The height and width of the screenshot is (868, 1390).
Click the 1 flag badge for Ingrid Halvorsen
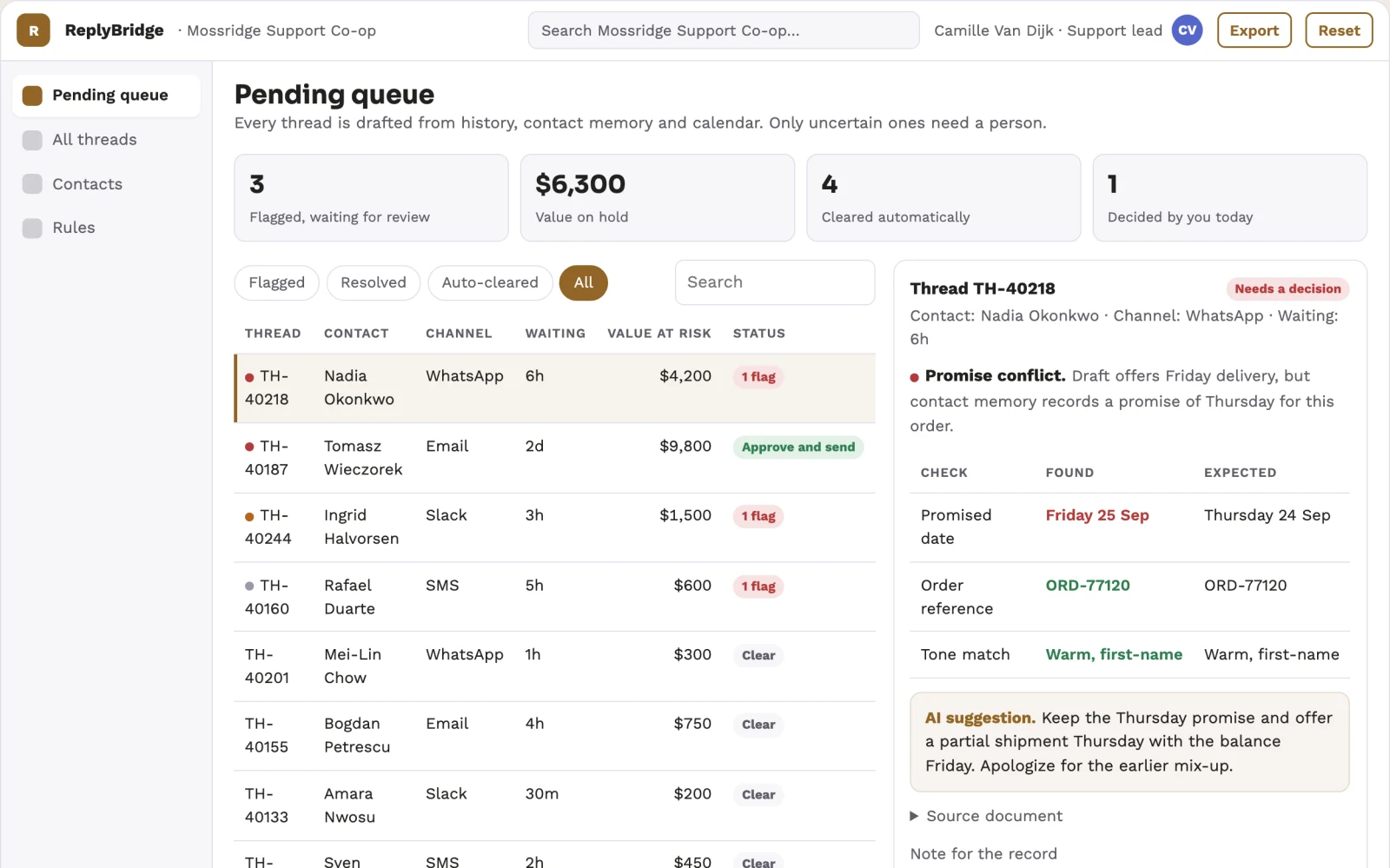[758, 516]
